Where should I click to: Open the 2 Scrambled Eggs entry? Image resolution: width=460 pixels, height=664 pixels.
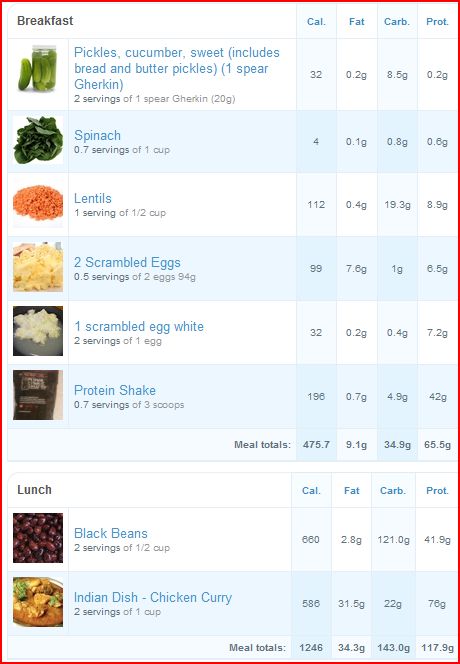[127, 263]
